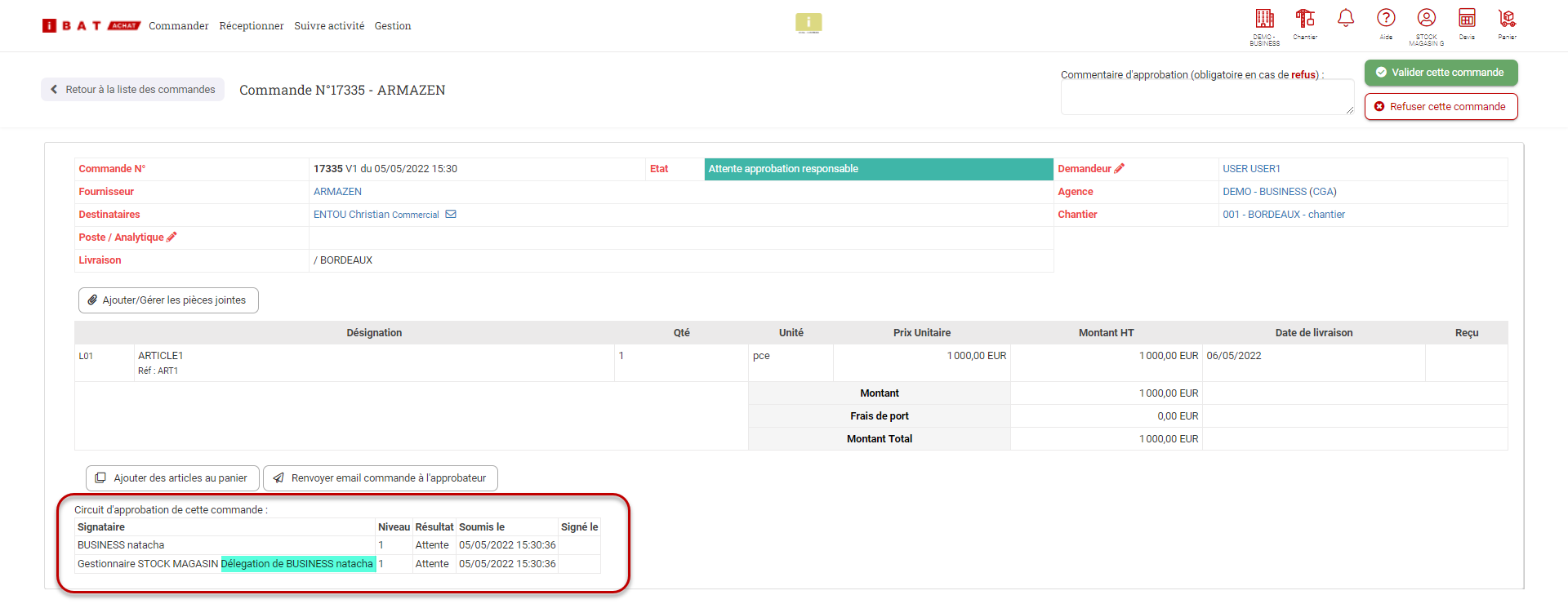
Task: Go back via Retour à la liste des commandes
Action: point(133,90)
